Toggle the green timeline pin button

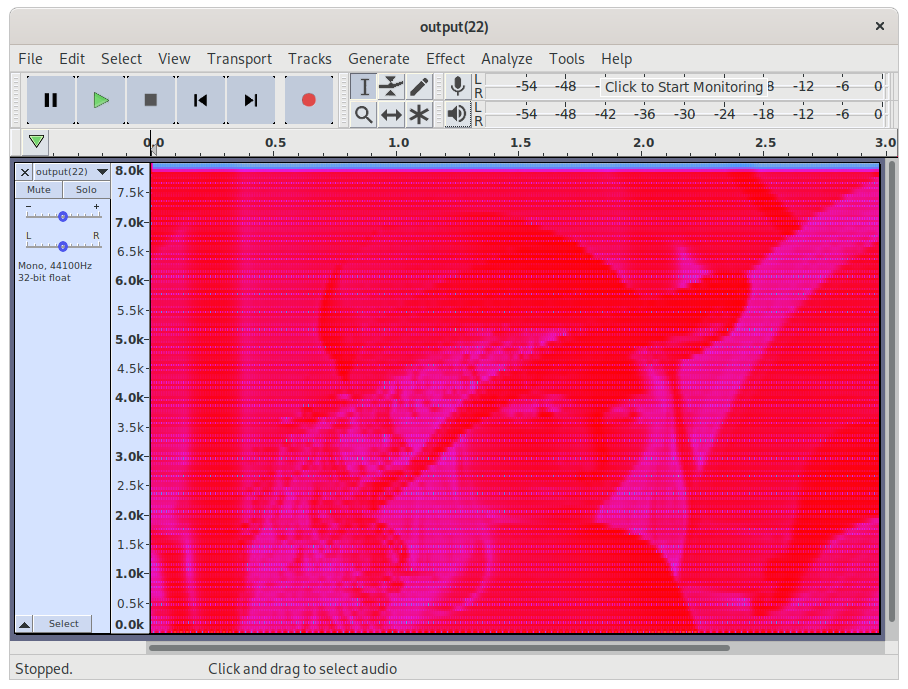click(36, 142)
